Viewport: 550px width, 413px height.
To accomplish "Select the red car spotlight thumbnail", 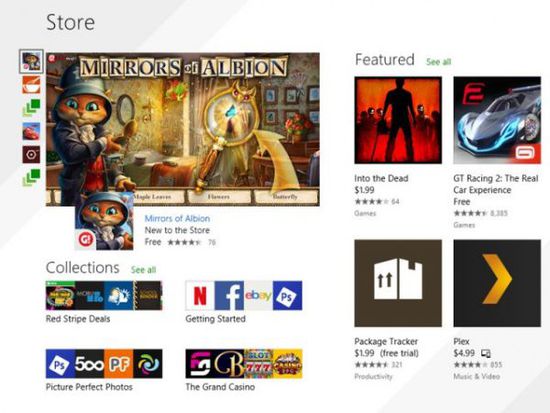I will [31, 132].
